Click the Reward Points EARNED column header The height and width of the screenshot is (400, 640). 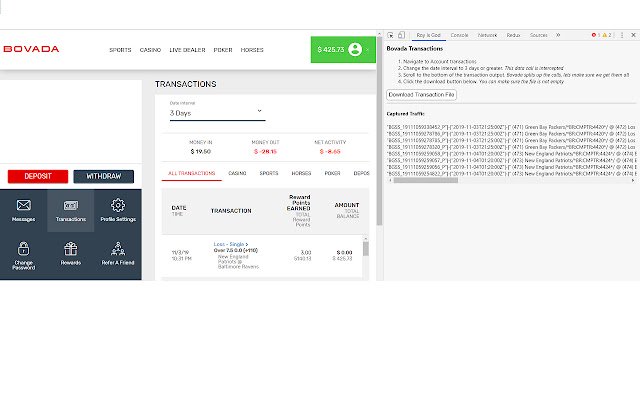click(x=298, y=202)
